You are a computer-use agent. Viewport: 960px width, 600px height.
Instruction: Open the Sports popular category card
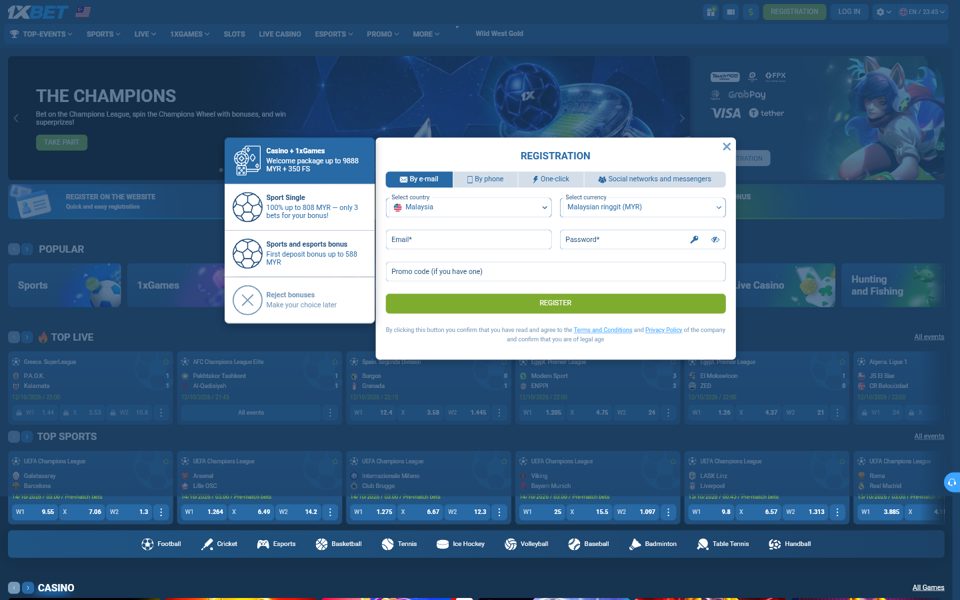pyautogui.click(x=65, y=285)
